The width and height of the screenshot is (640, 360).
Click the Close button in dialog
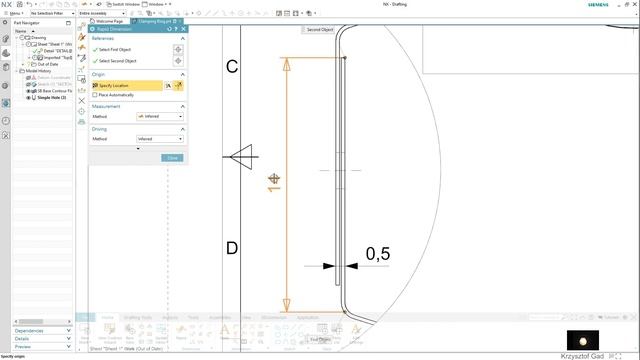tap(172, 158)
